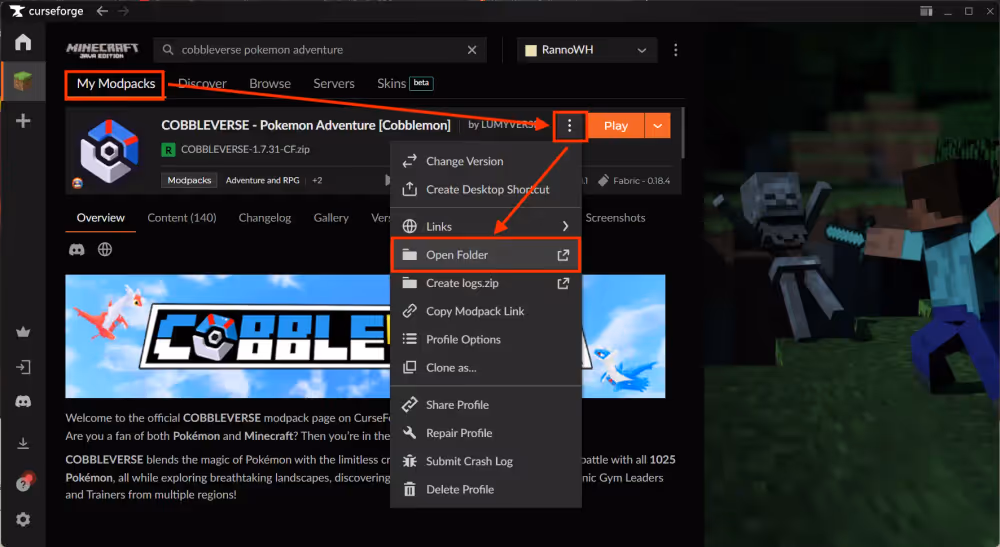Choose Copy Modpack Link
The width and height of the screenshot is (1000, 547).
pyautogui.click(x=485, y=311)
